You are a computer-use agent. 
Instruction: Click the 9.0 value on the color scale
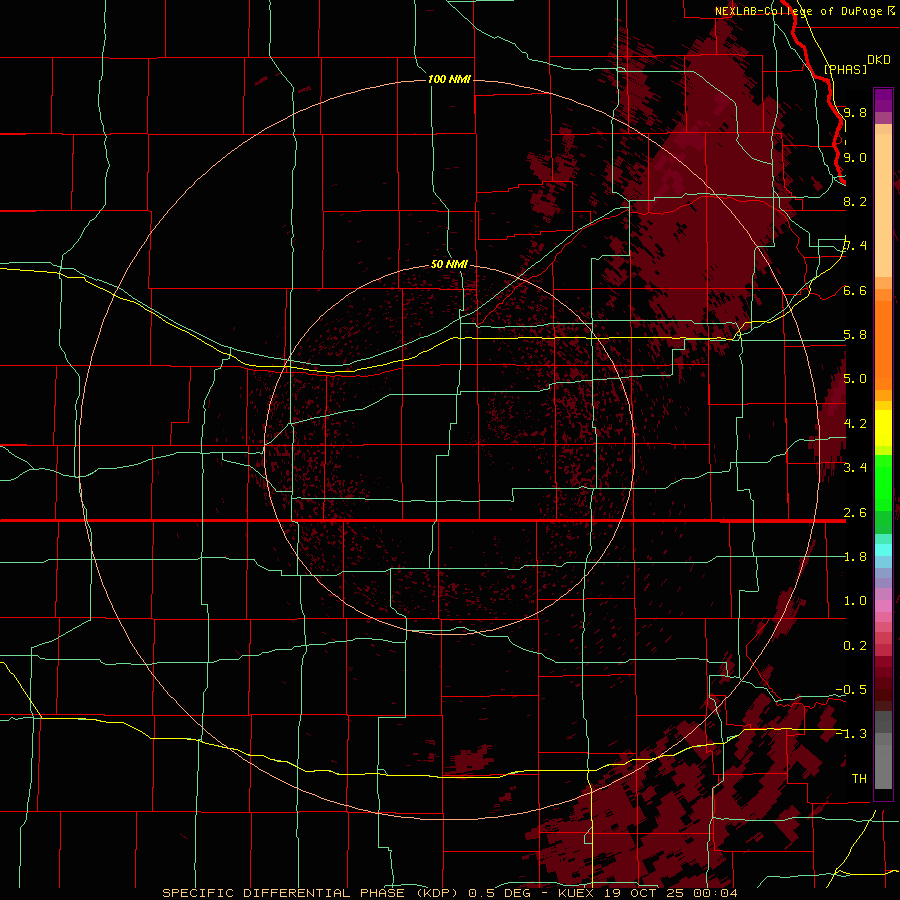(855, 157)
